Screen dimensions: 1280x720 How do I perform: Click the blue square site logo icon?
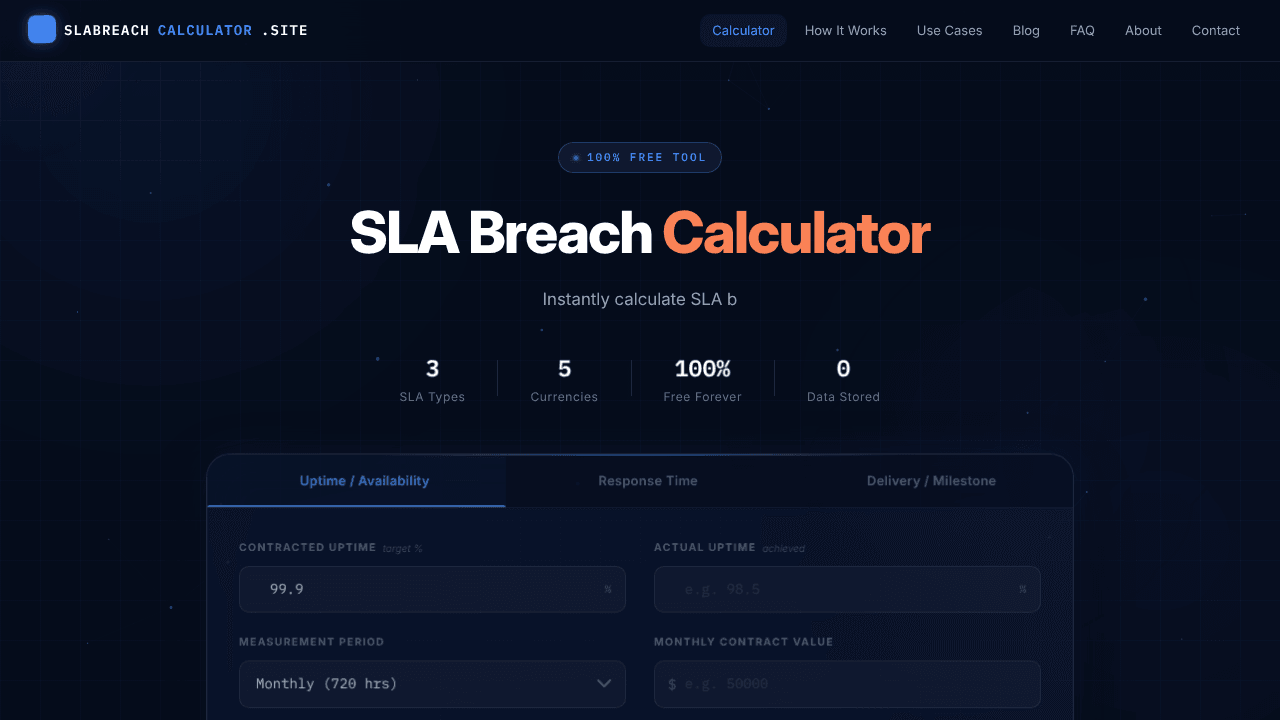[x=42, y=30]
